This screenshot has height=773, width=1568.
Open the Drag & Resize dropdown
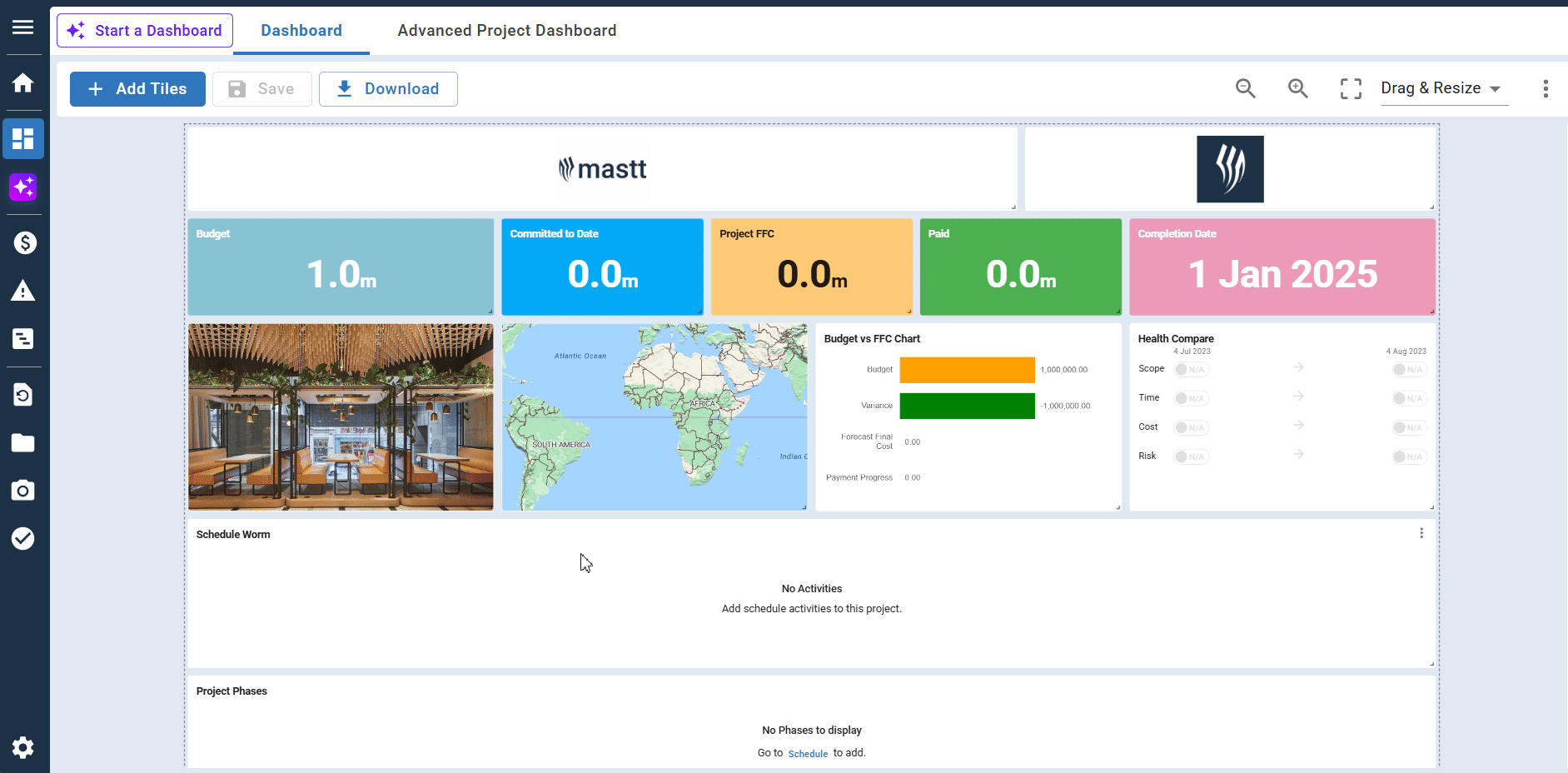click(1443, 88)
